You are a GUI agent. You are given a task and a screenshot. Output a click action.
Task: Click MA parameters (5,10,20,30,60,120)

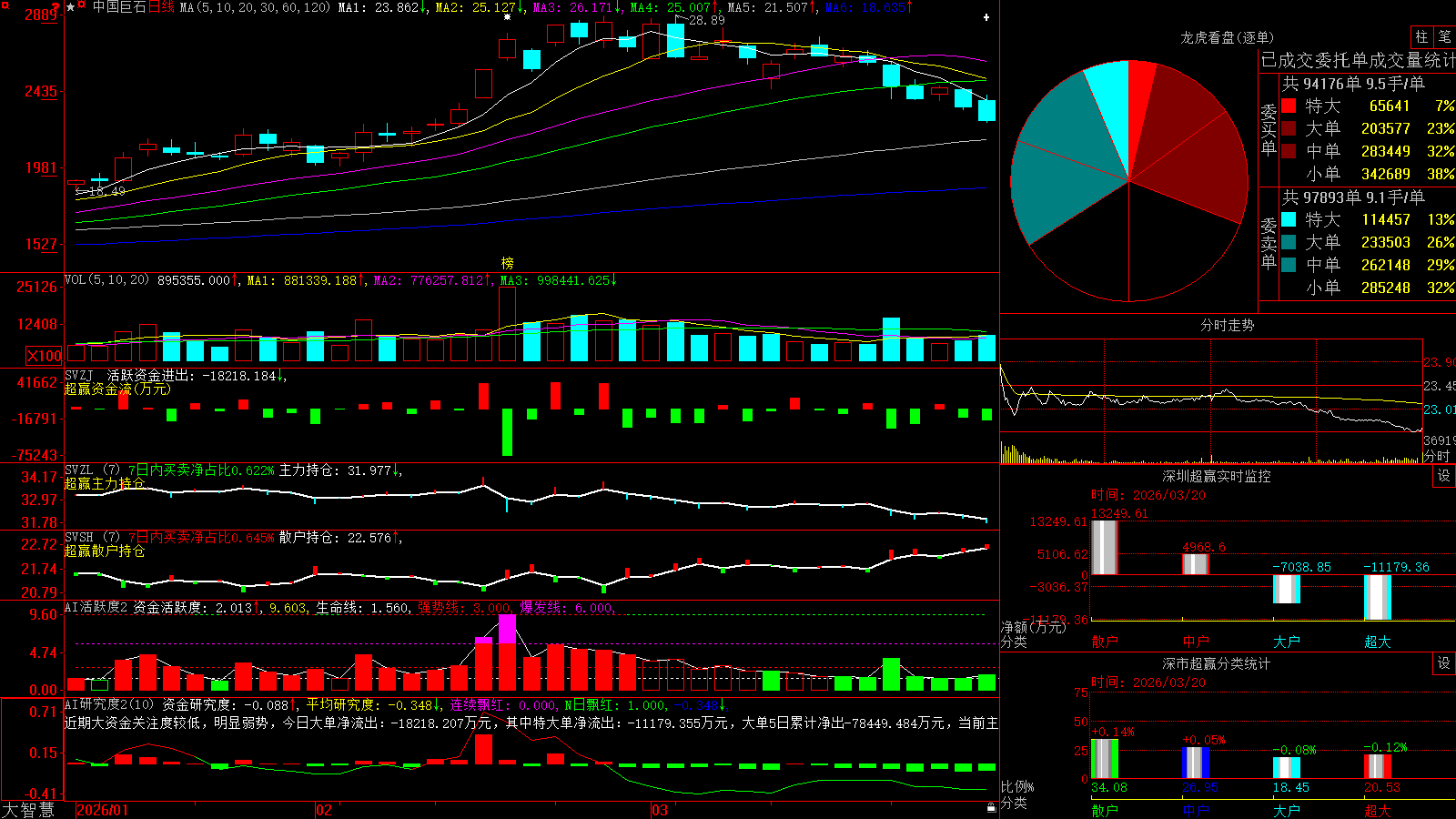coord(255,7)
